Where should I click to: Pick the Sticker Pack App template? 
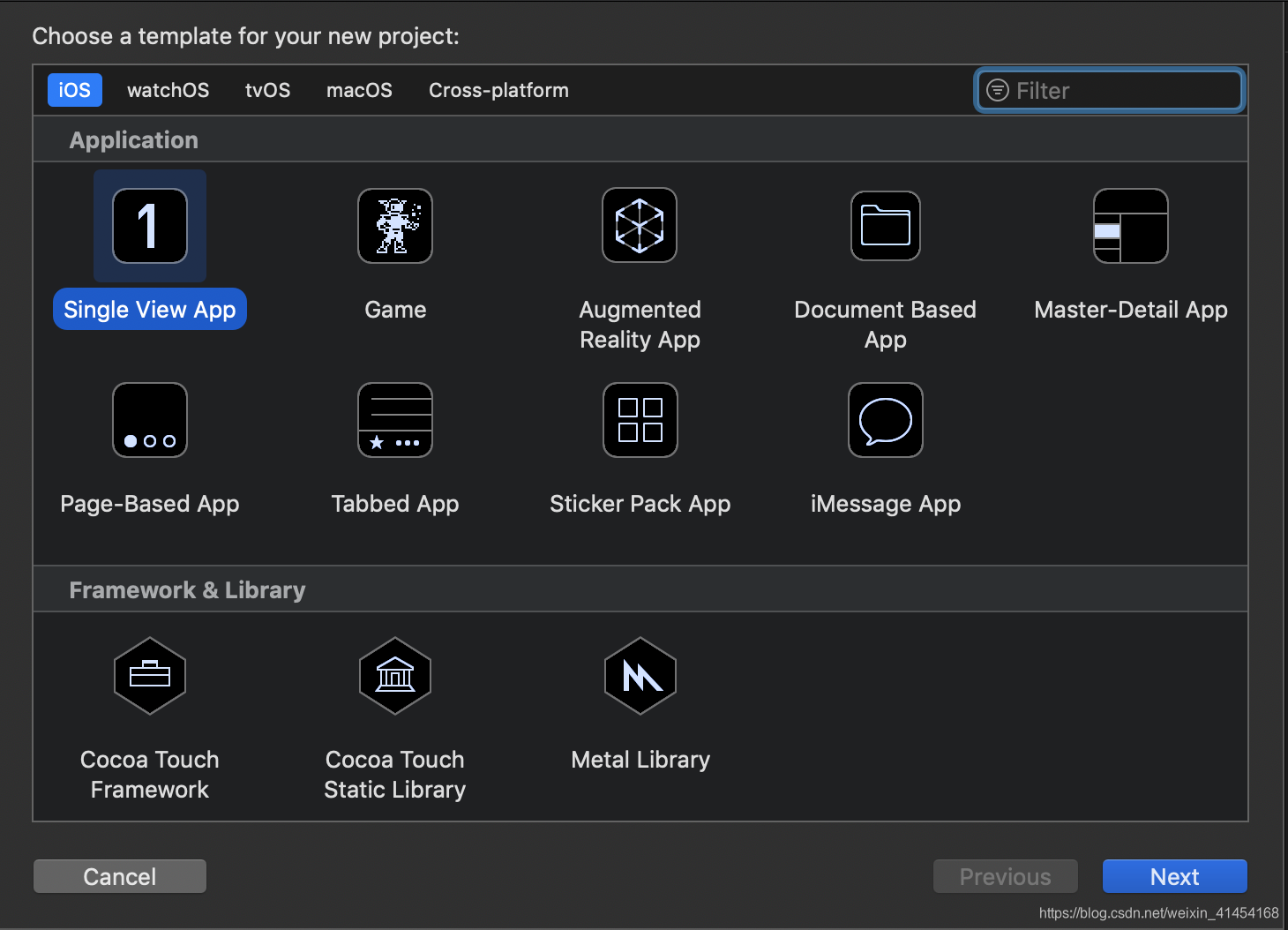[640, 420]
